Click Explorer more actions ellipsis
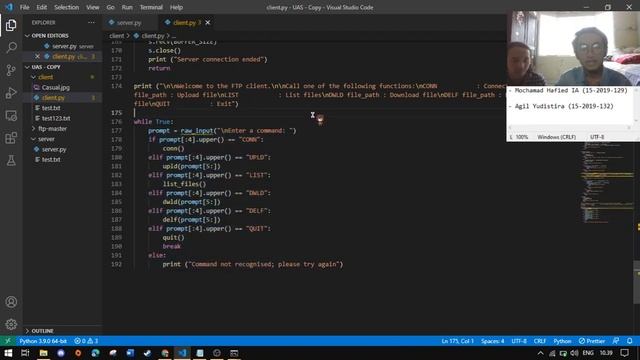This screenshot has width=640, height=360. pos(91,22)
